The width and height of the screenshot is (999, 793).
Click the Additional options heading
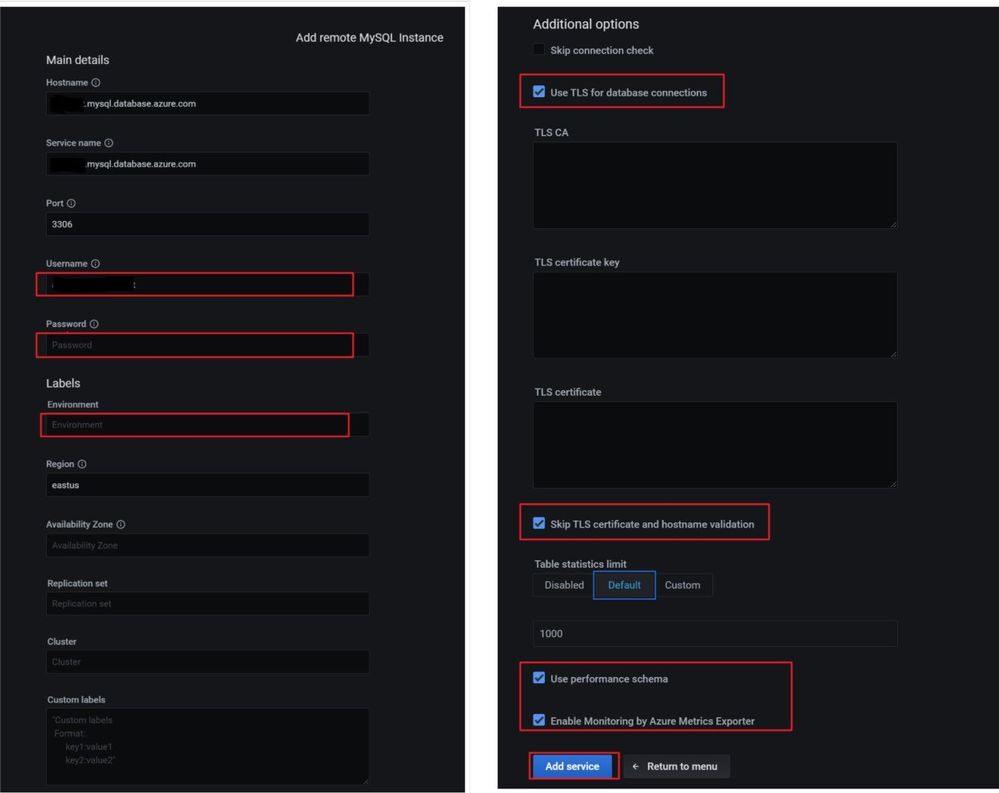point(586,24)
